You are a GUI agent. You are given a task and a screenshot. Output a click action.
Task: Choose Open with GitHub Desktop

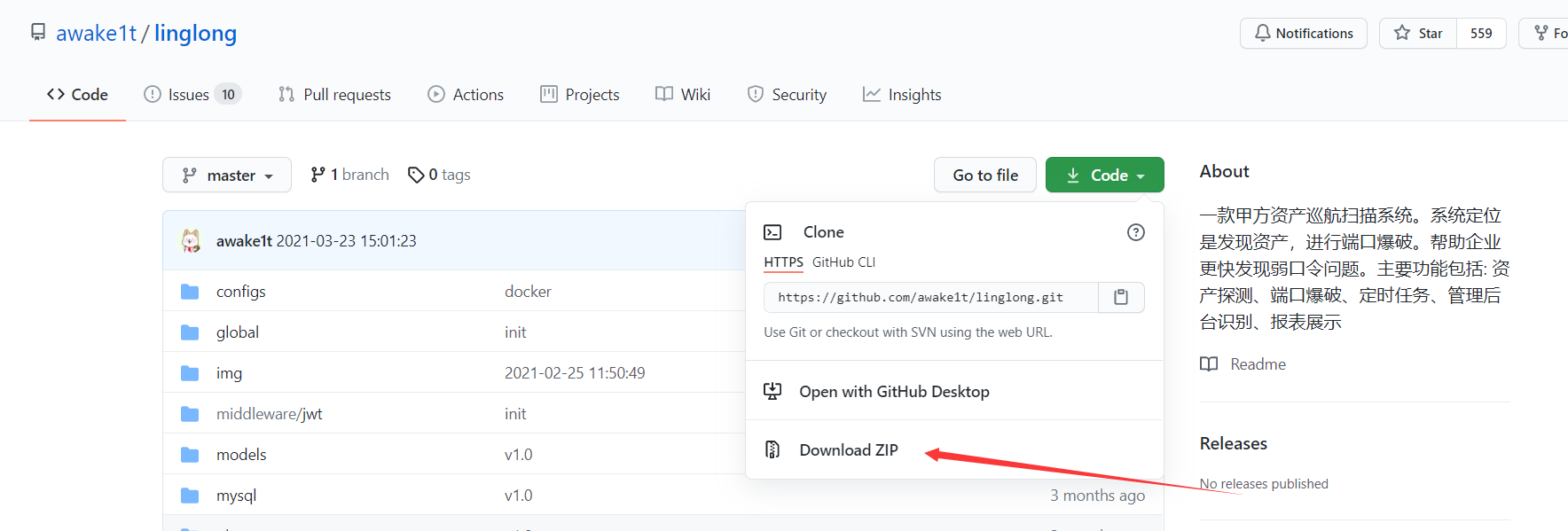pos(894,391)
